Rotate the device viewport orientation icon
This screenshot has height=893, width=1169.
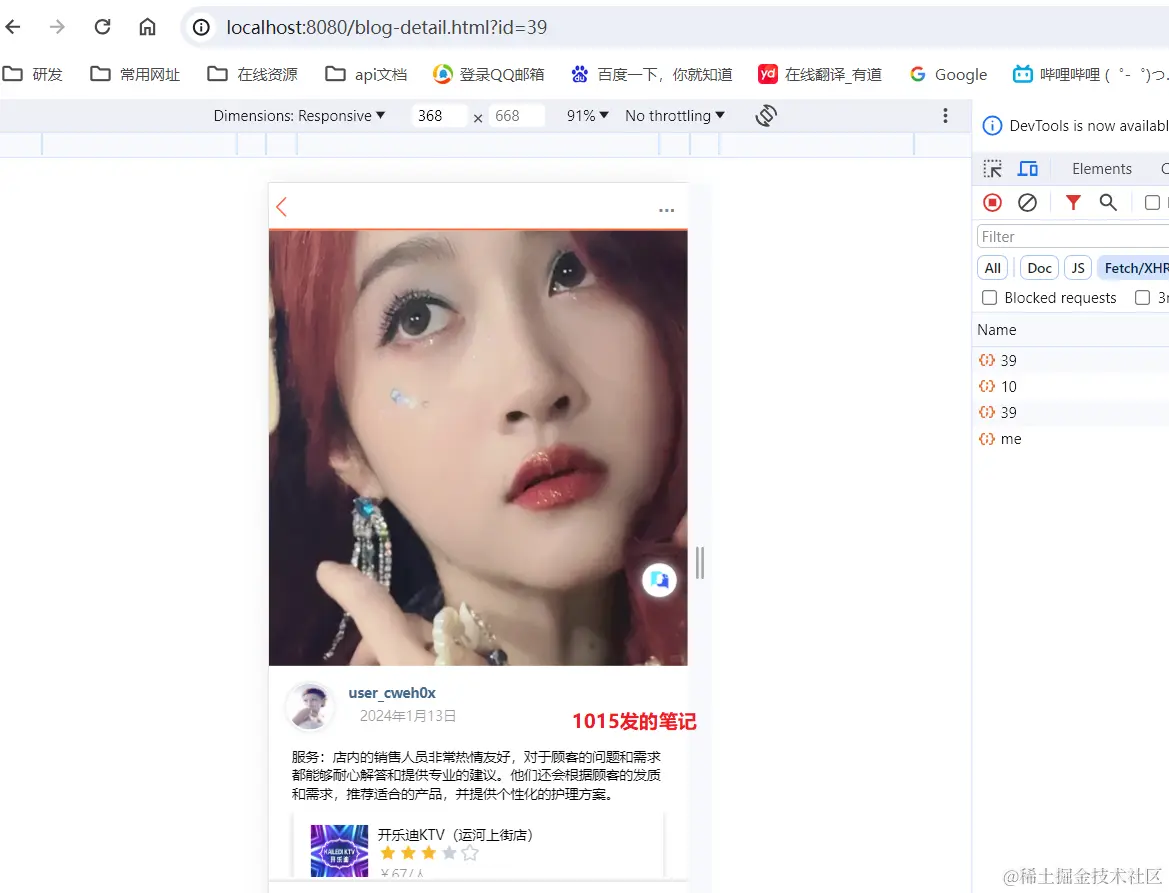point(766,116)
